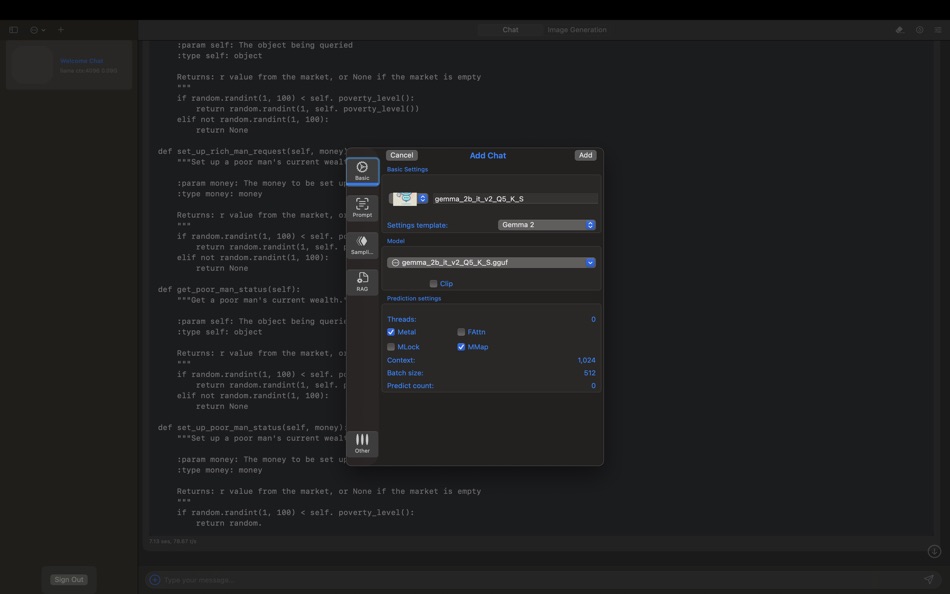Confirm with the Add button

[x=585, y=155]
